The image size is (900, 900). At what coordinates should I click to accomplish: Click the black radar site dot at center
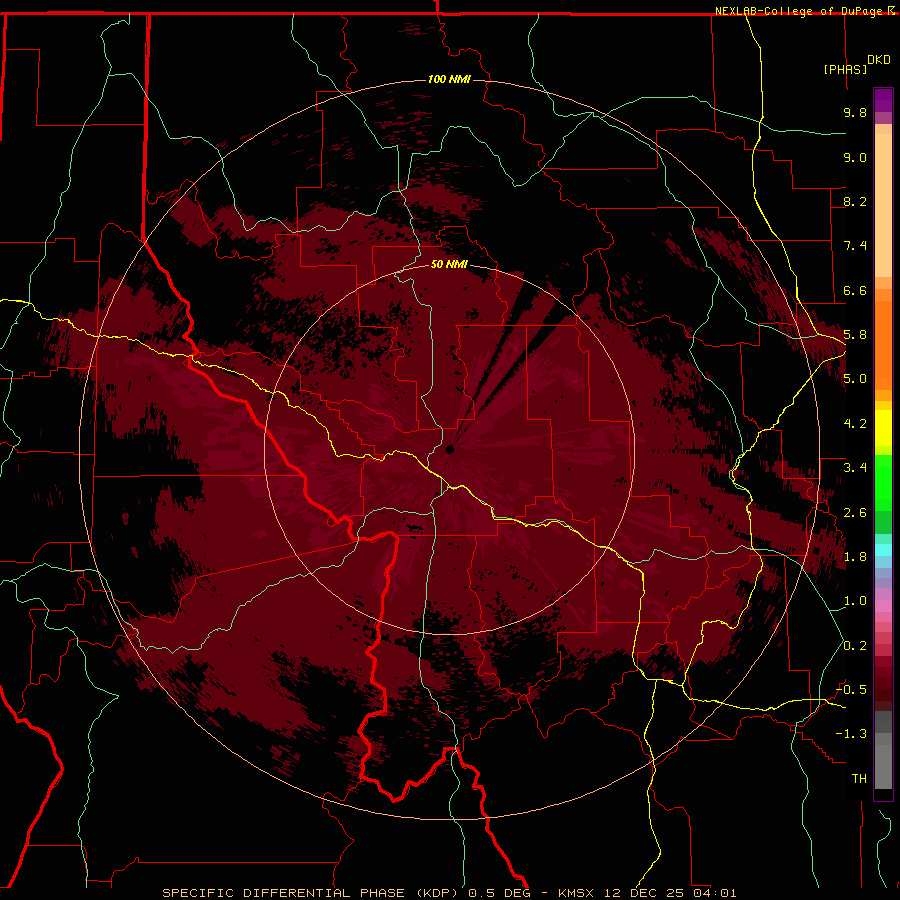(449, 449)
